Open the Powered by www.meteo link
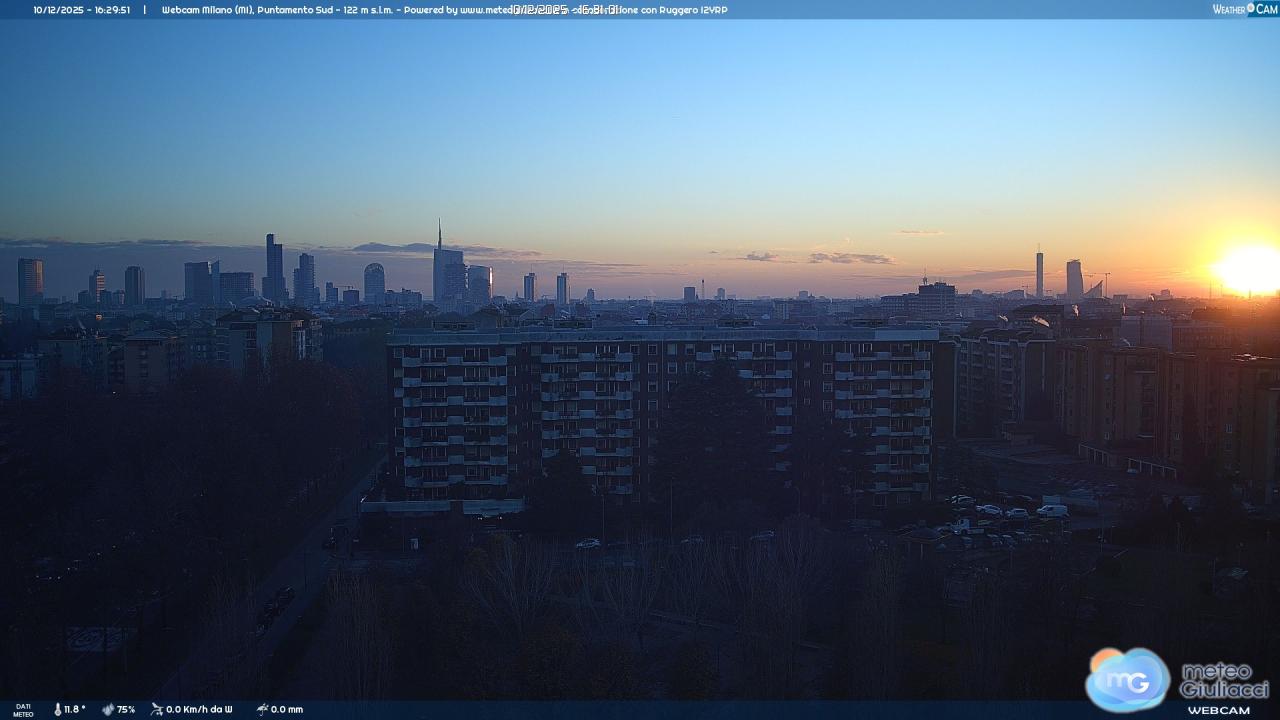 pos(455,10)
